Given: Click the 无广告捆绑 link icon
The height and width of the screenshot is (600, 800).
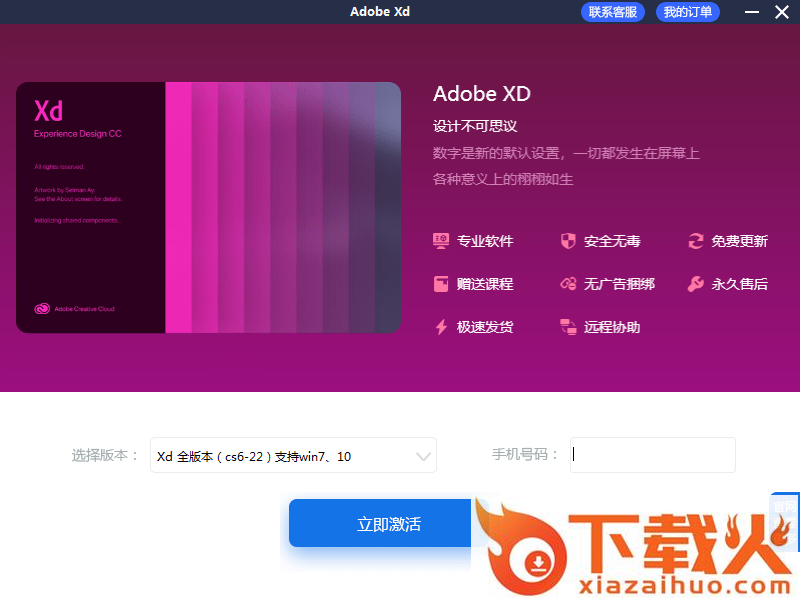Looking at the screenshot, I should [x=568, y=284].
